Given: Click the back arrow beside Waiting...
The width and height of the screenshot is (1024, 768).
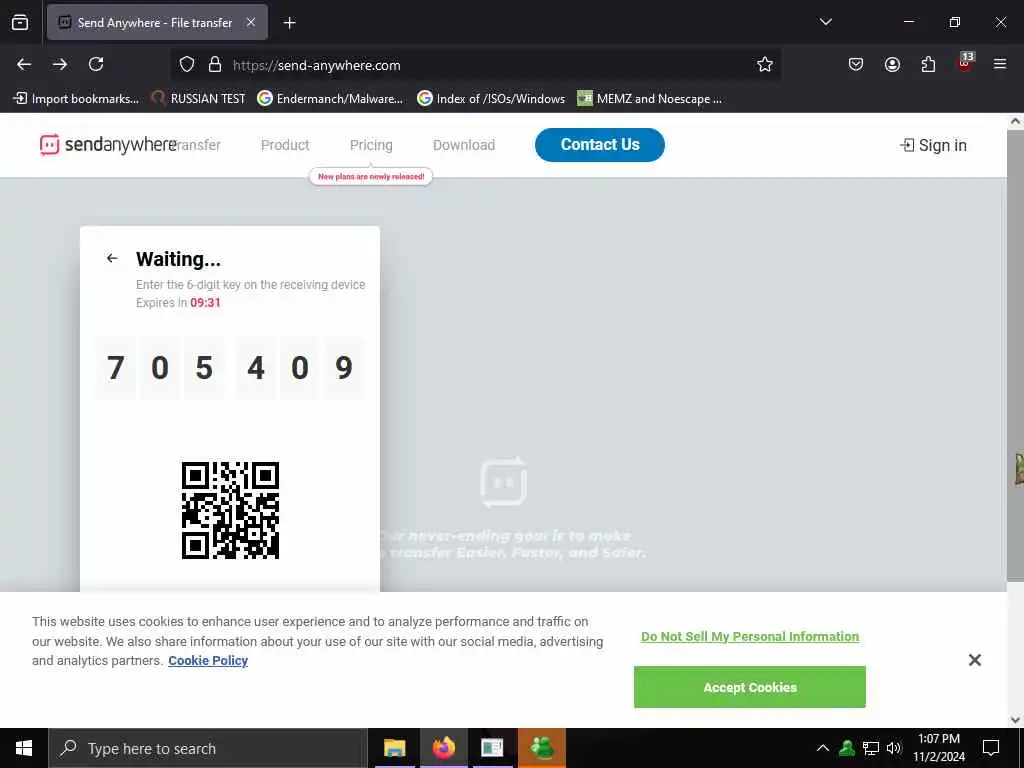Looking at the screenshot, I should pyautogui.click(x=112, y=258).
